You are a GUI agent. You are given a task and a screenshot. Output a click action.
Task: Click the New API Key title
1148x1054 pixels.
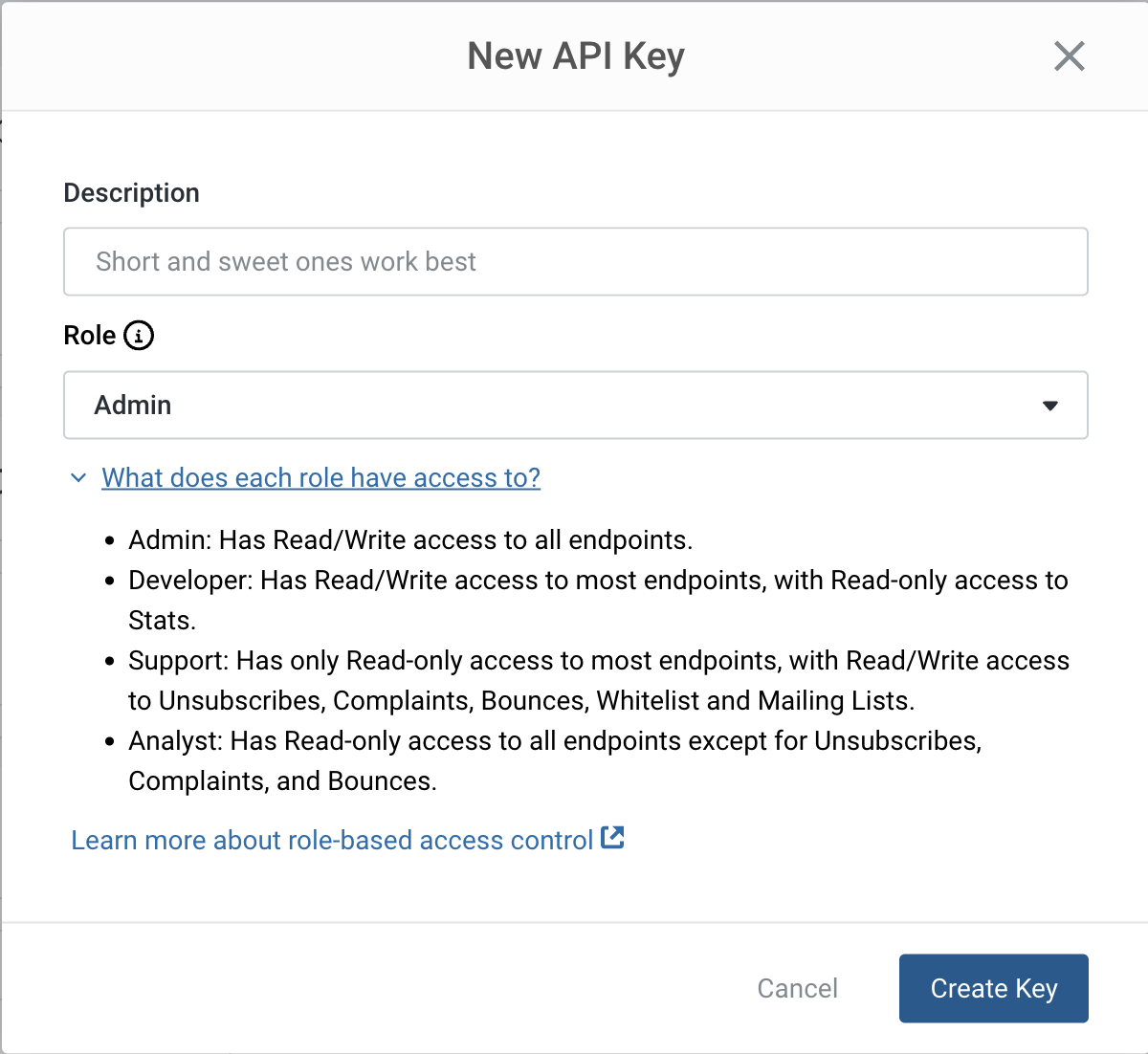point(575,56)
